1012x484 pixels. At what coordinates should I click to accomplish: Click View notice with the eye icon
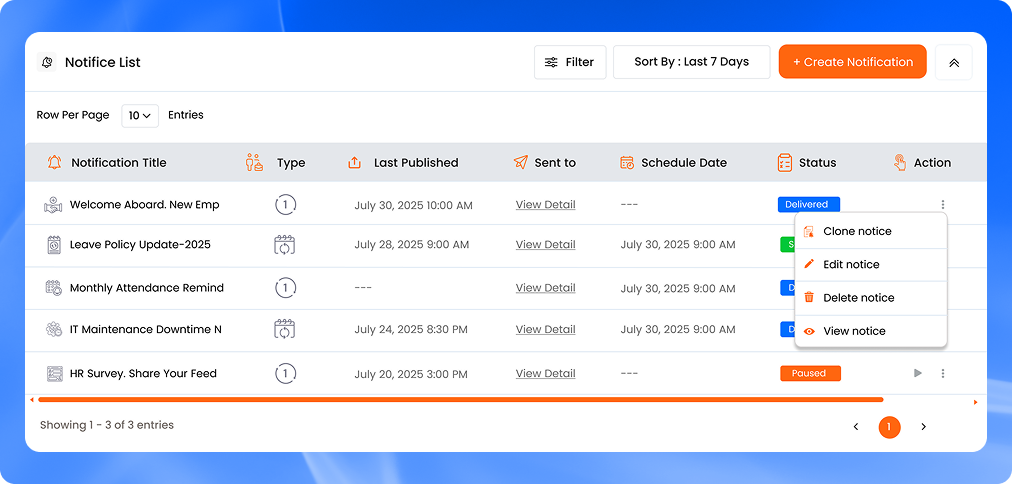854,331
